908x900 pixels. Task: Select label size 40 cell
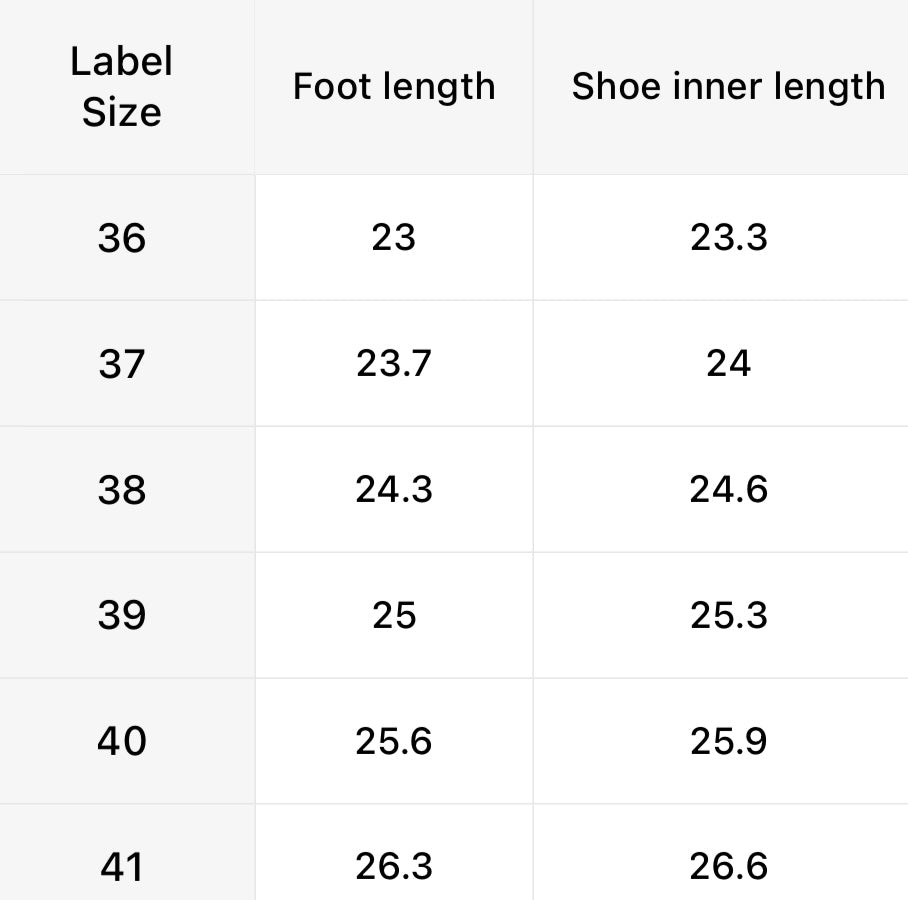(x=122, y=741)
